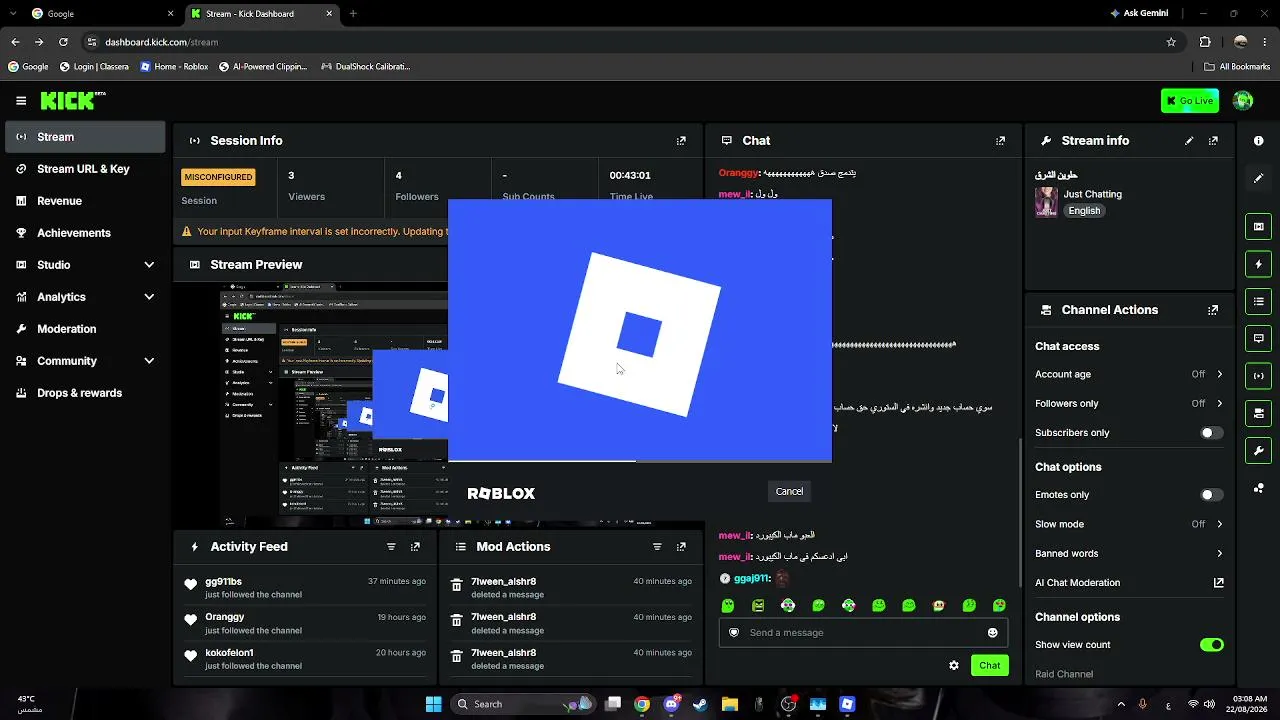Toggle Mod Actions list icon in right rail
This screenshot has height=720, width=1280.
click(x=1259, y=301)
